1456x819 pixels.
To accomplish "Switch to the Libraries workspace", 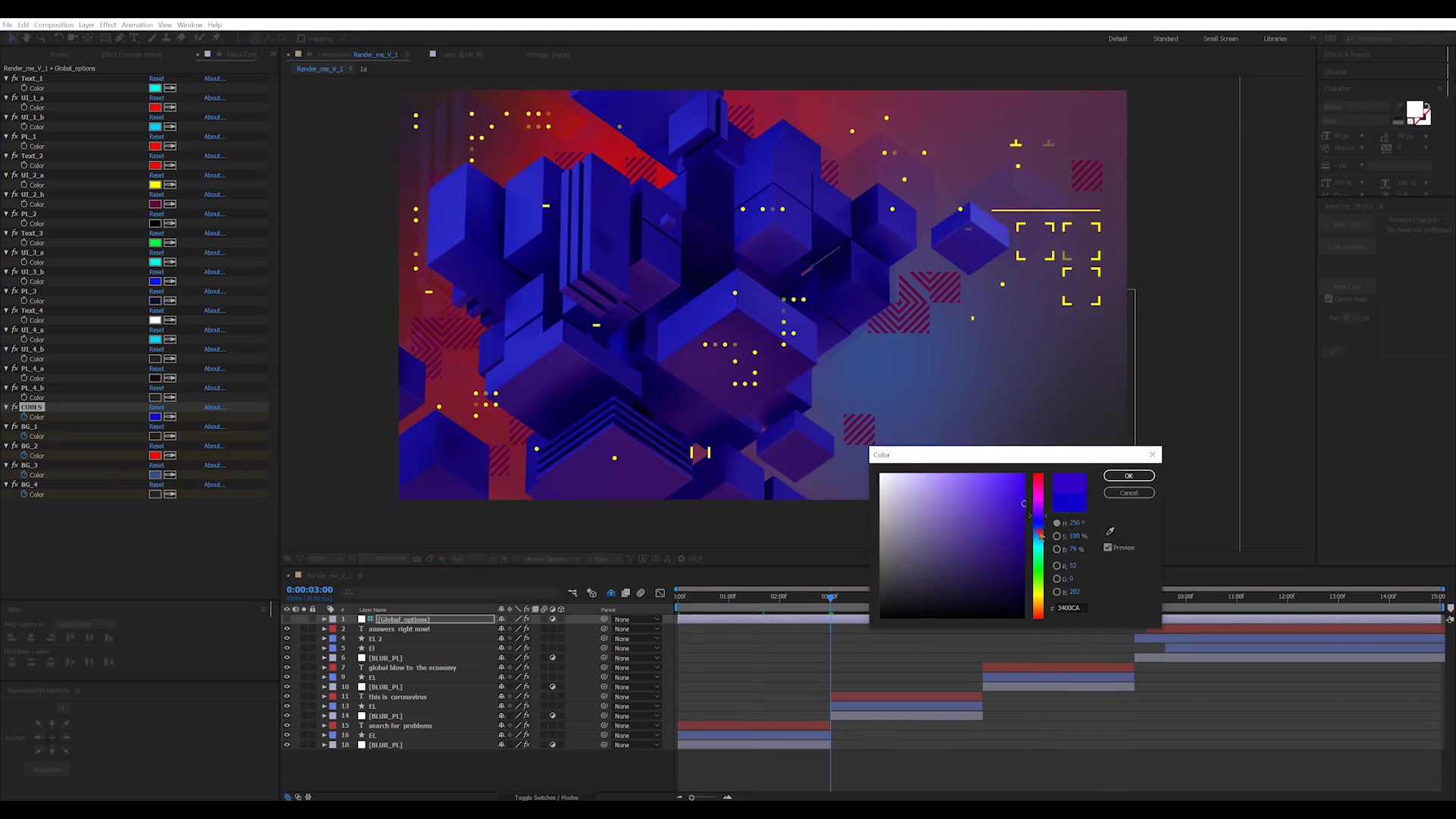I will point(1275,39).
